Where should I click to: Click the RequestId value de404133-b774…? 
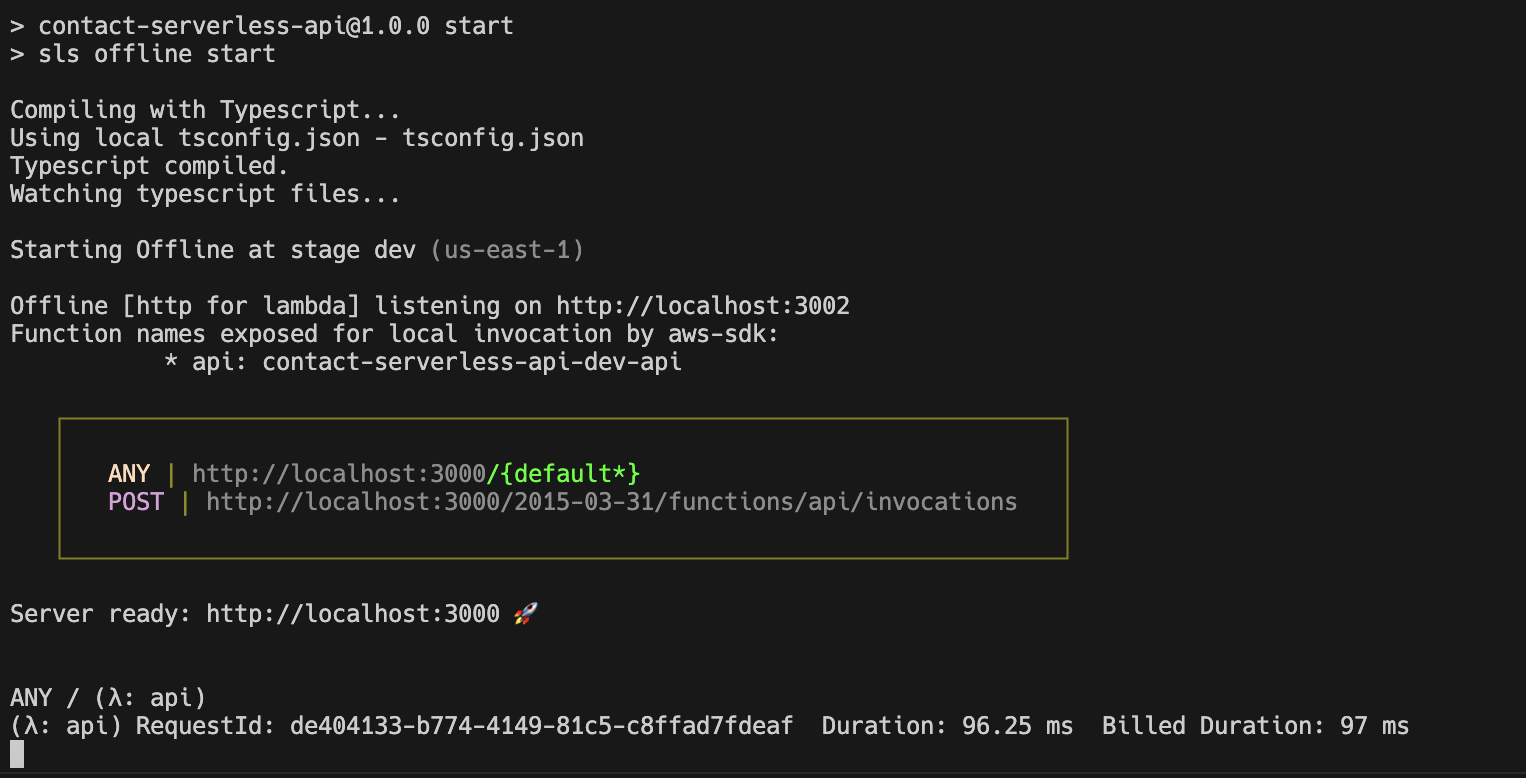tap(541, 726)
